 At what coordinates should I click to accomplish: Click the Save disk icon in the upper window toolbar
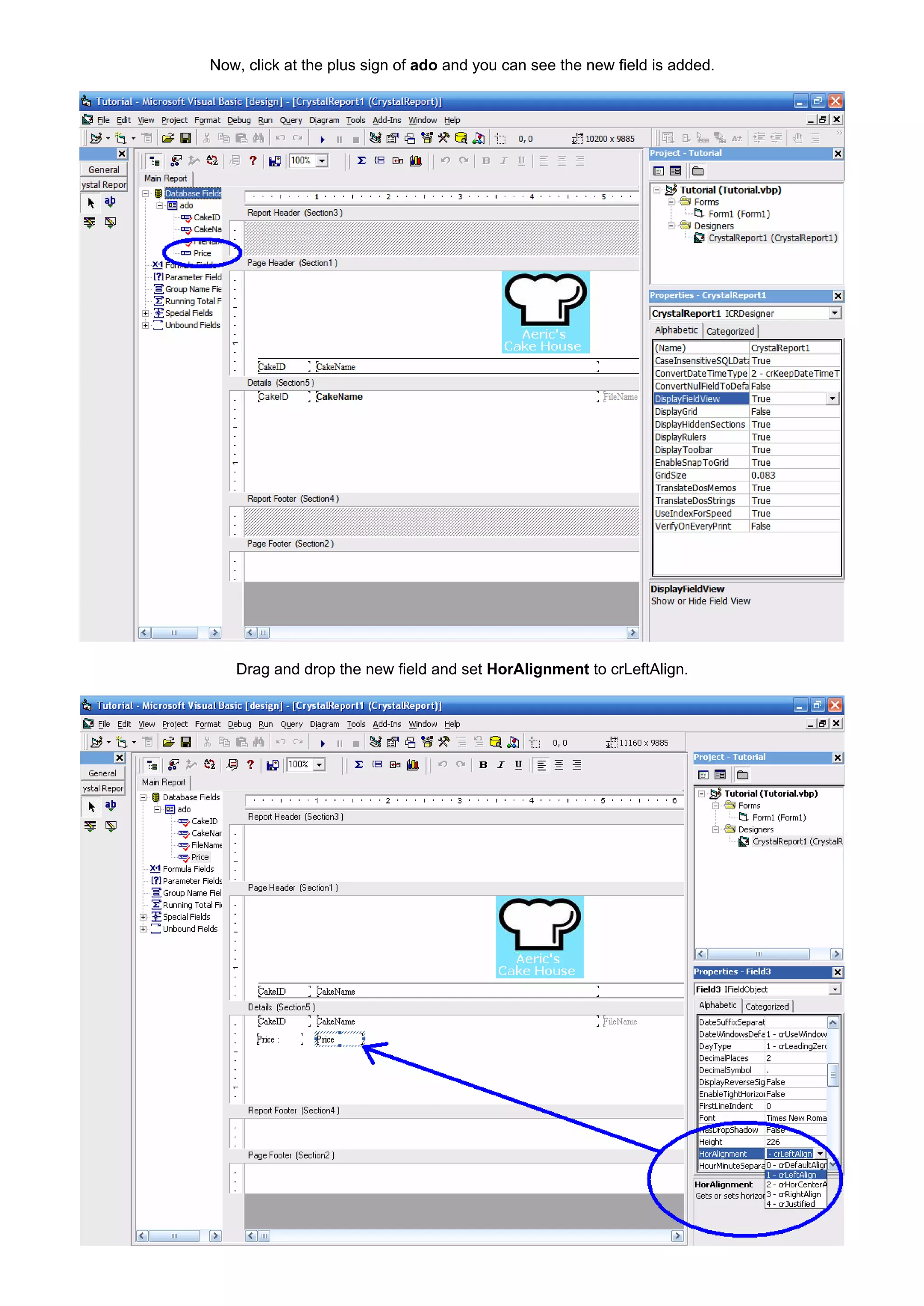[x=185, y=138]
